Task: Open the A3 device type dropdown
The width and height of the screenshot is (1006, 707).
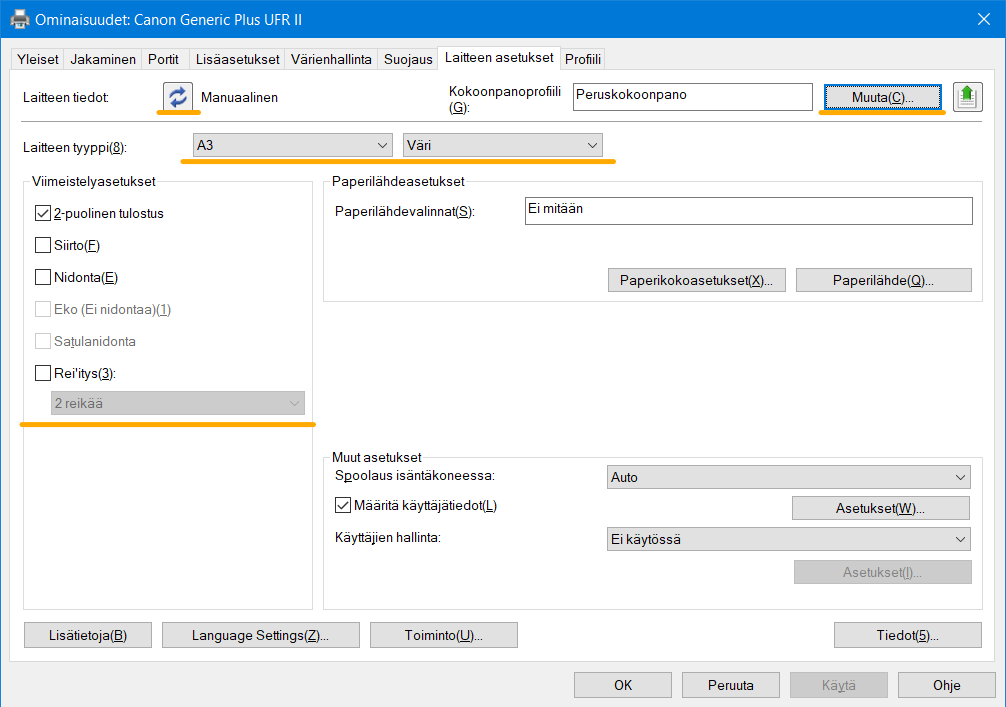Action: coord(292,146)
